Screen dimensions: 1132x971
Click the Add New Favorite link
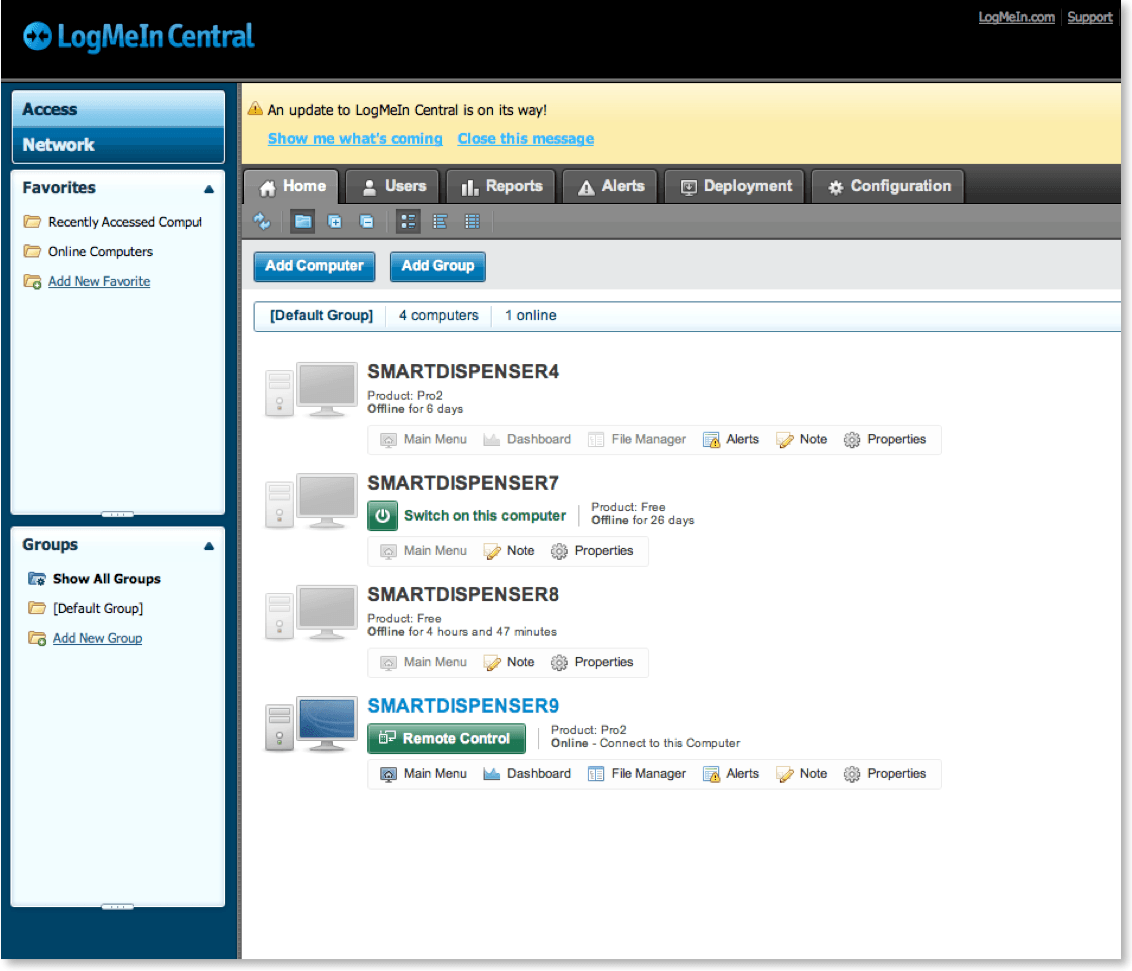click(99, 282)
